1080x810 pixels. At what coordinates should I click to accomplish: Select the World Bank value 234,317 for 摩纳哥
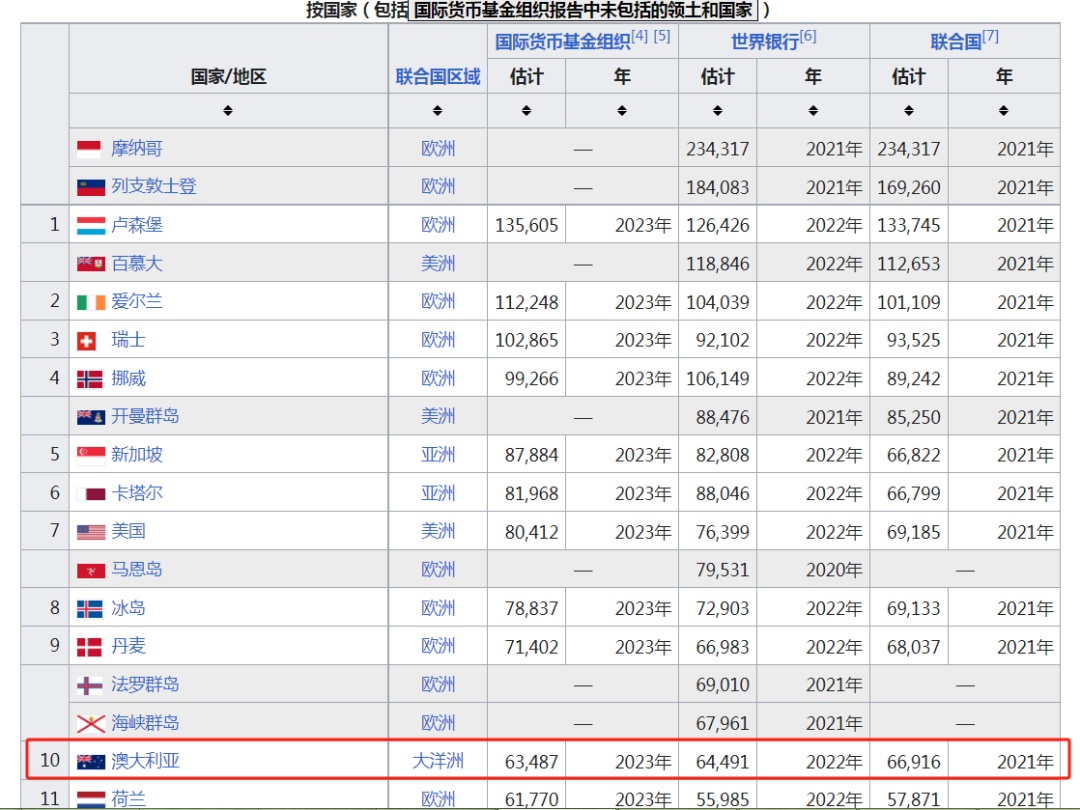click(x=718, y=149)
